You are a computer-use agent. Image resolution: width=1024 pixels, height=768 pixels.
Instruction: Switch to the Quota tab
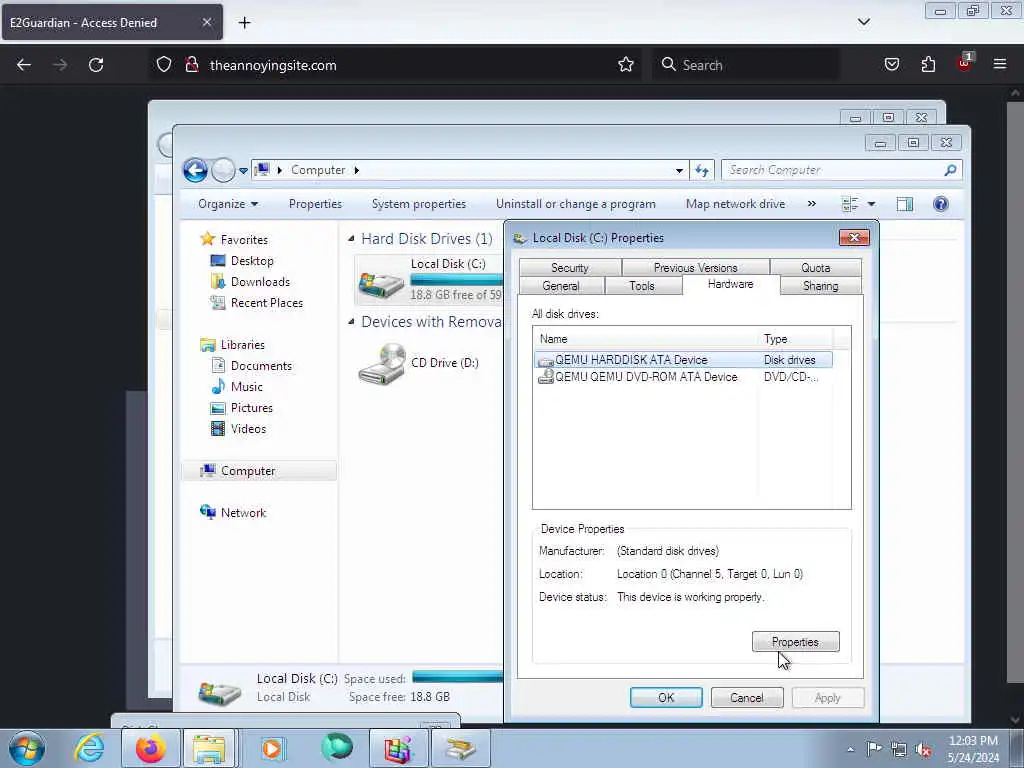[816, 268]
